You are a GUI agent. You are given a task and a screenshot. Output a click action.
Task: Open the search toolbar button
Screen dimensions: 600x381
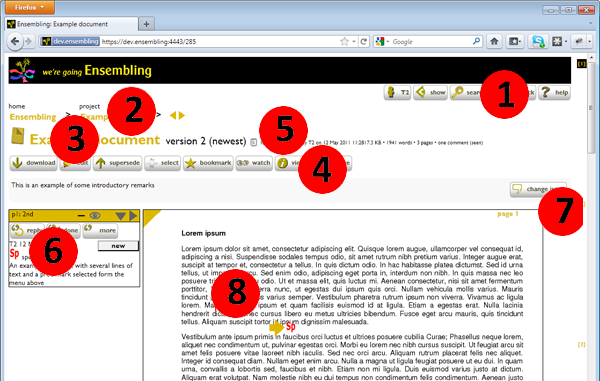point(465,93)
